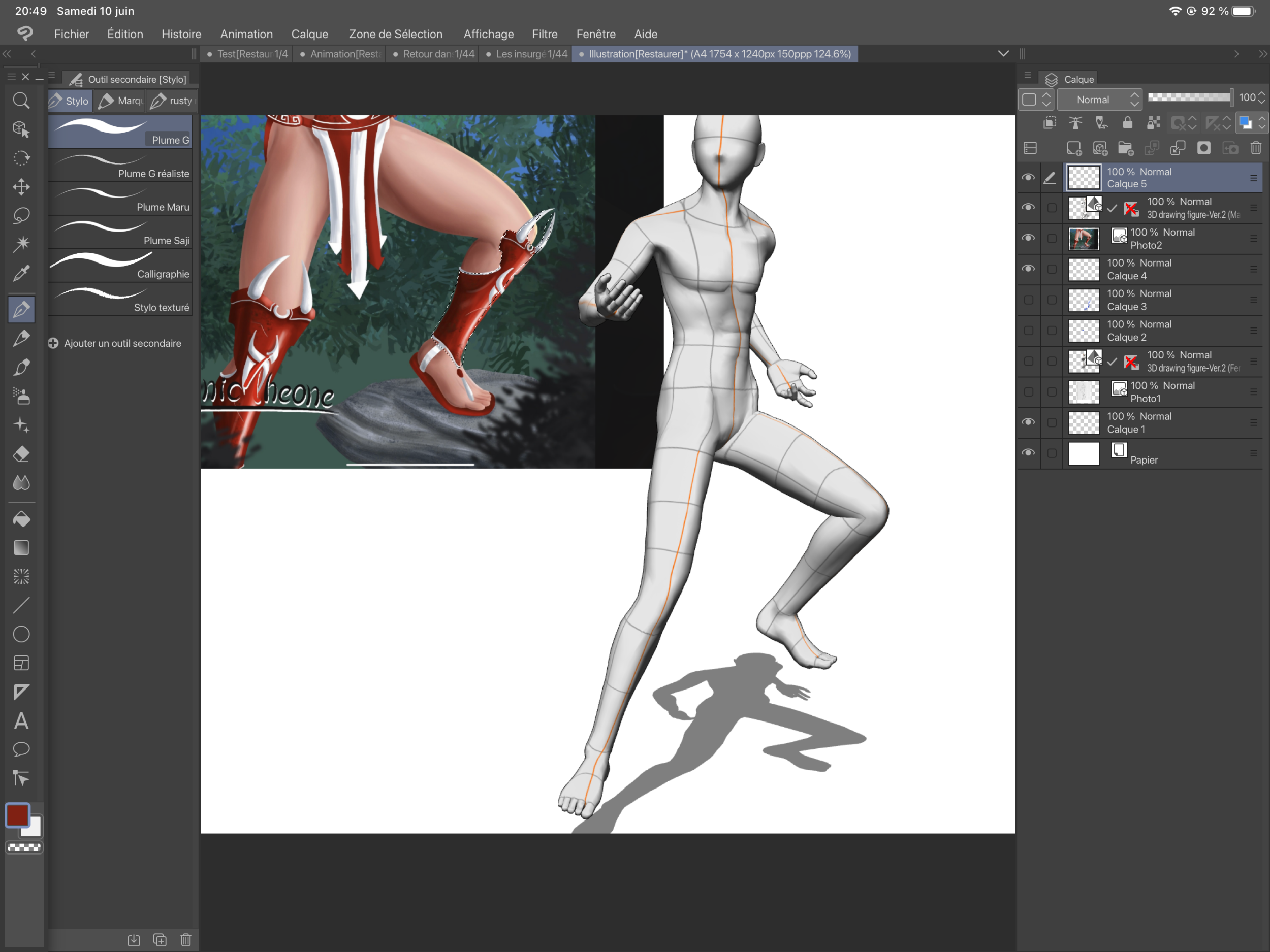Image resolution: width=1270 pixels, height=952 pixels.
Task: Expand the document tabs list chevron
Action: (1003, 54)
